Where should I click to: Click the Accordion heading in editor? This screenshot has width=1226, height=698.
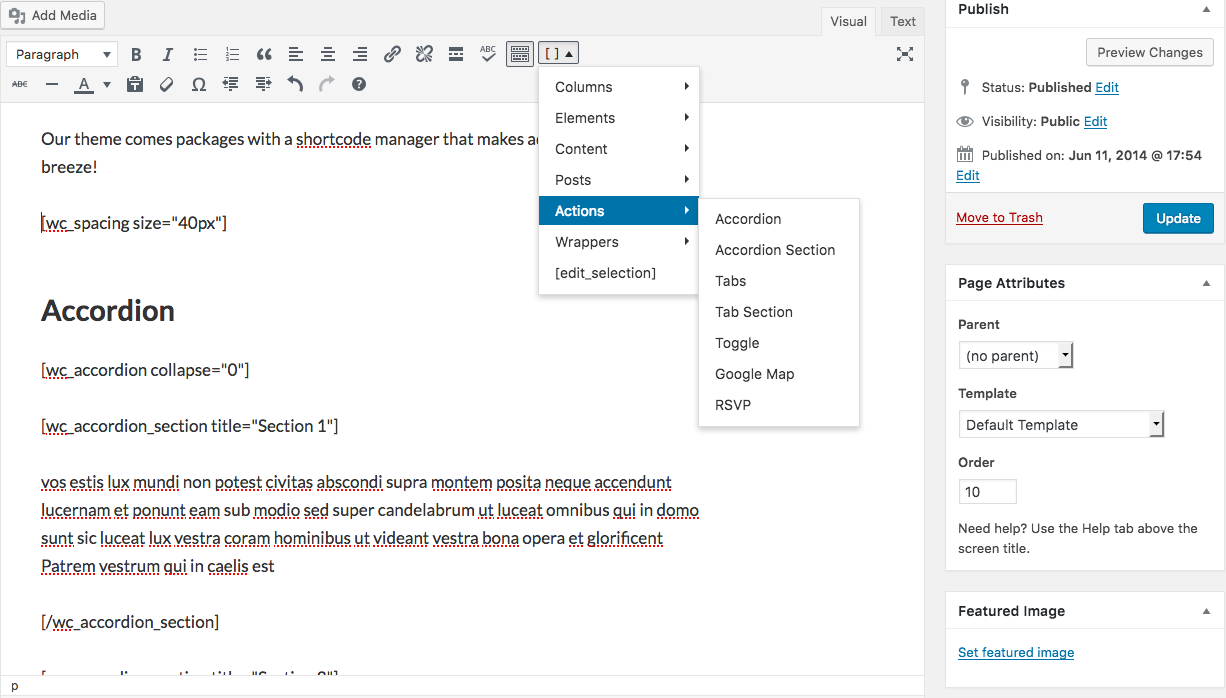click(108, 311)
